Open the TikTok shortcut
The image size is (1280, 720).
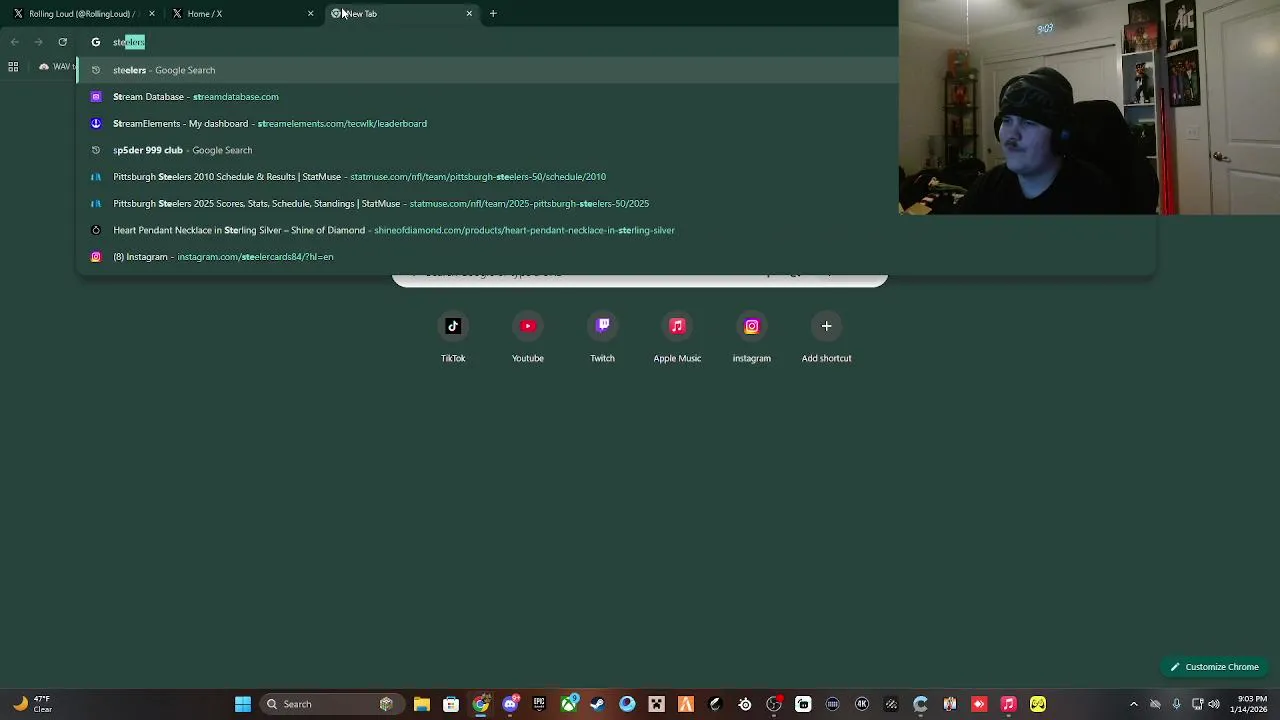pos(453,338)
